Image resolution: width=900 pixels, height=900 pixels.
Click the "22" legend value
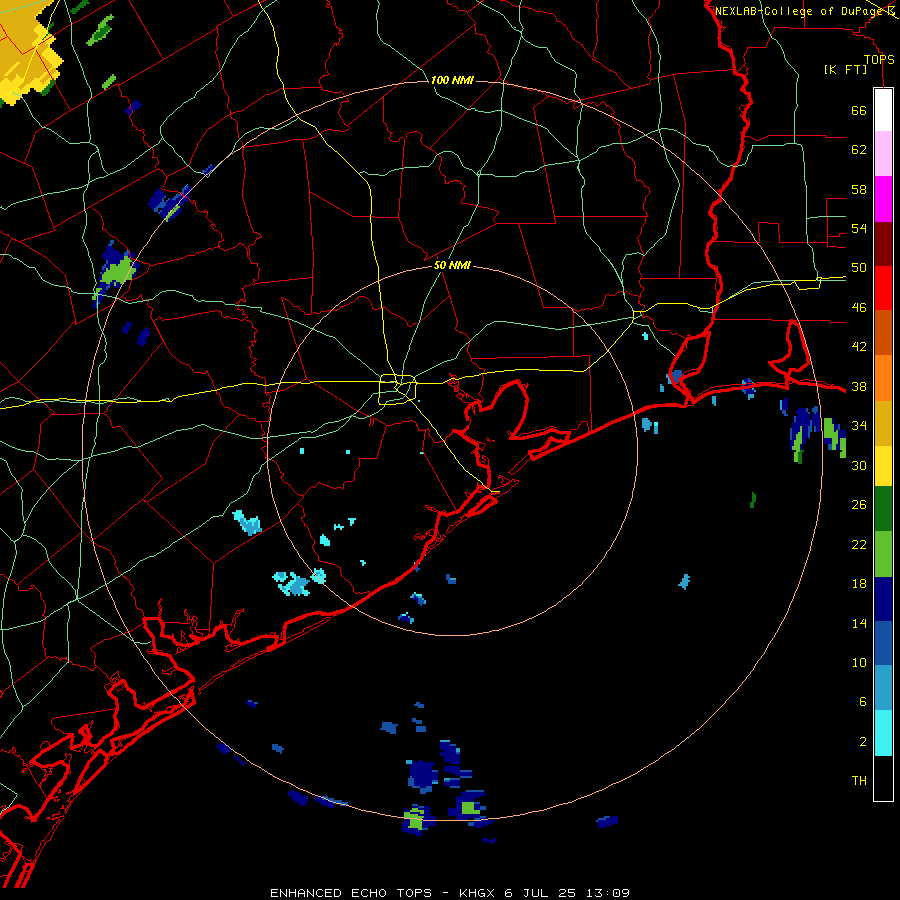click(859, 545)
